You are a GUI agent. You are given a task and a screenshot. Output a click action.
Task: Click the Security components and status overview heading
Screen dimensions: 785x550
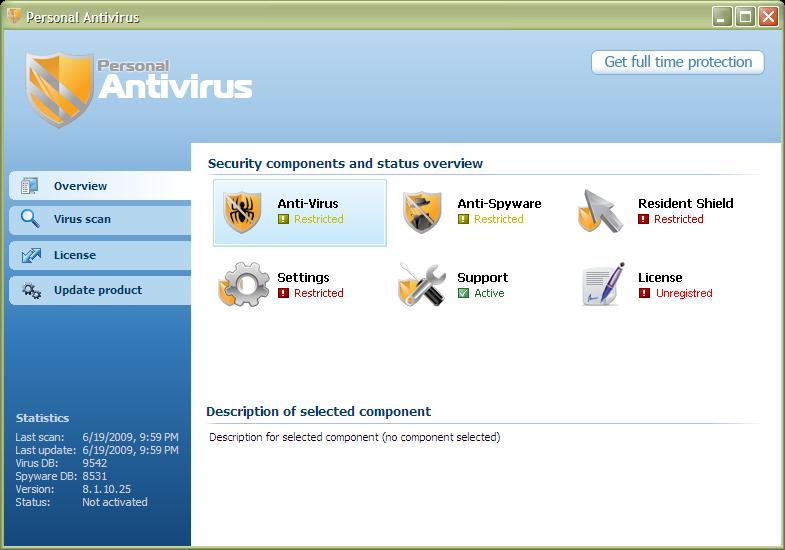(345, 164)
